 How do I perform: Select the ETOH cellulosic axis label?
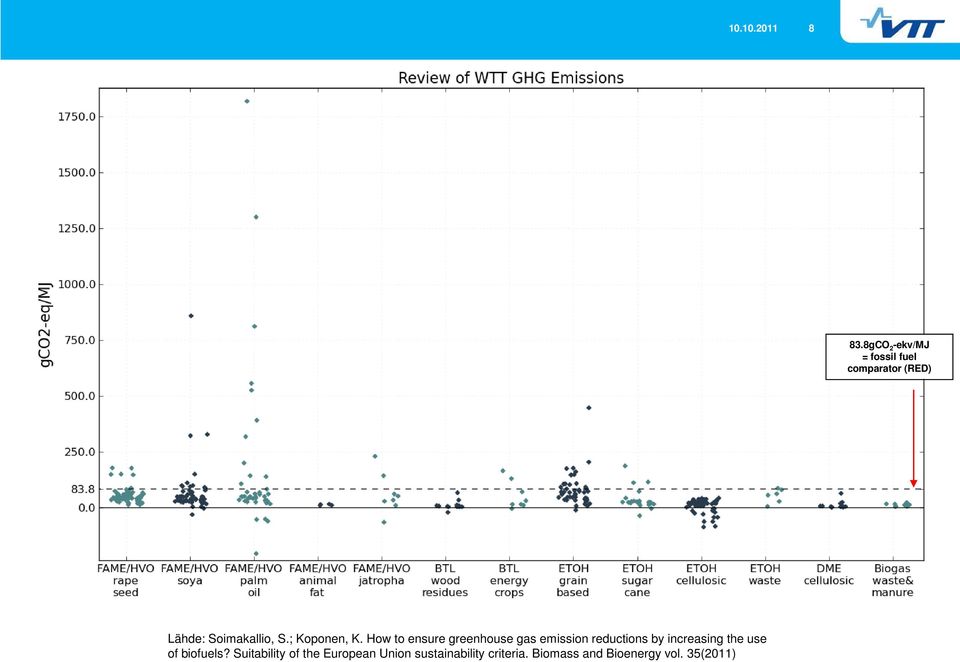[x=701, y=574]
